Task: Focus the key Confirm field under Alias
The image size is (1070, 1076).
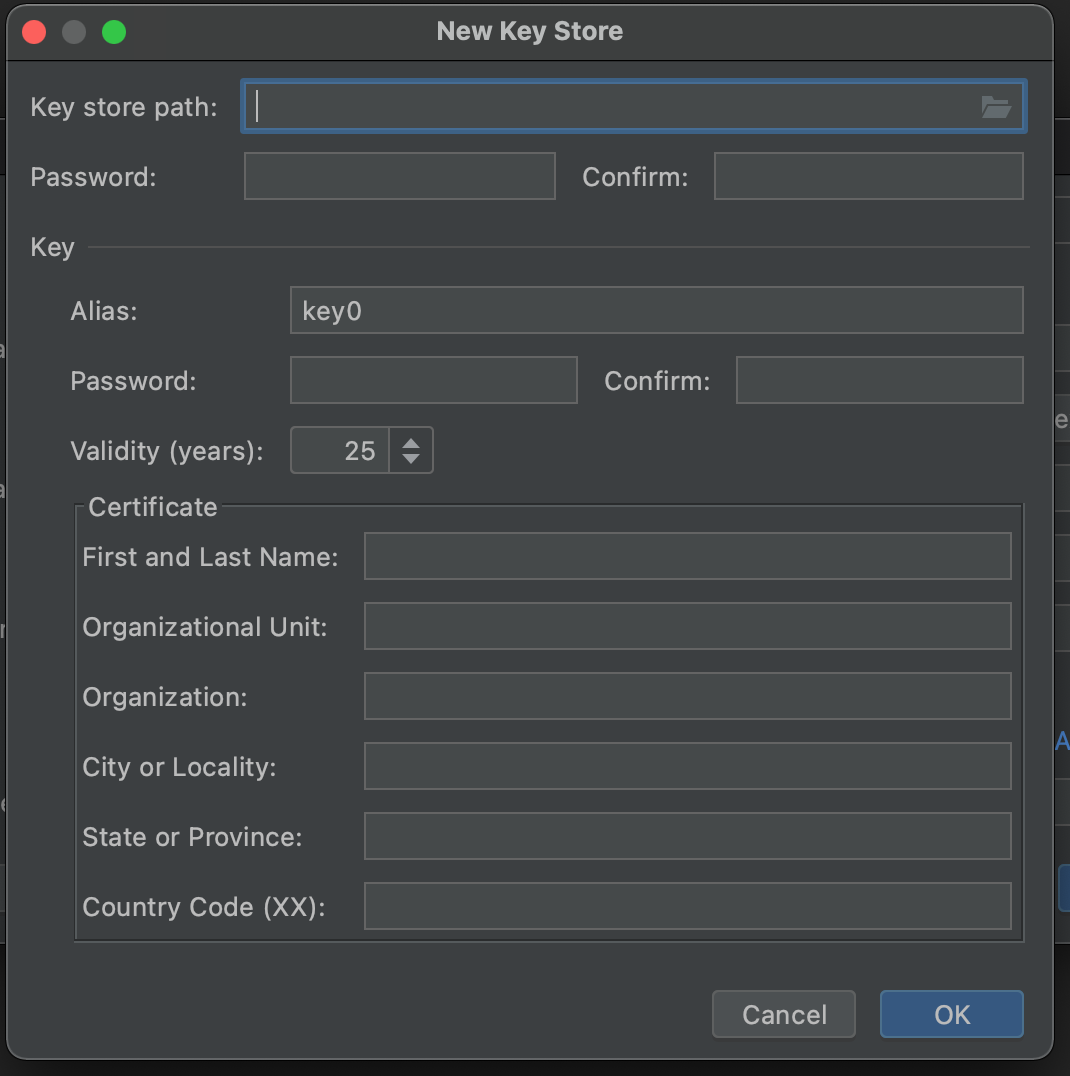Action: [879, 381]
